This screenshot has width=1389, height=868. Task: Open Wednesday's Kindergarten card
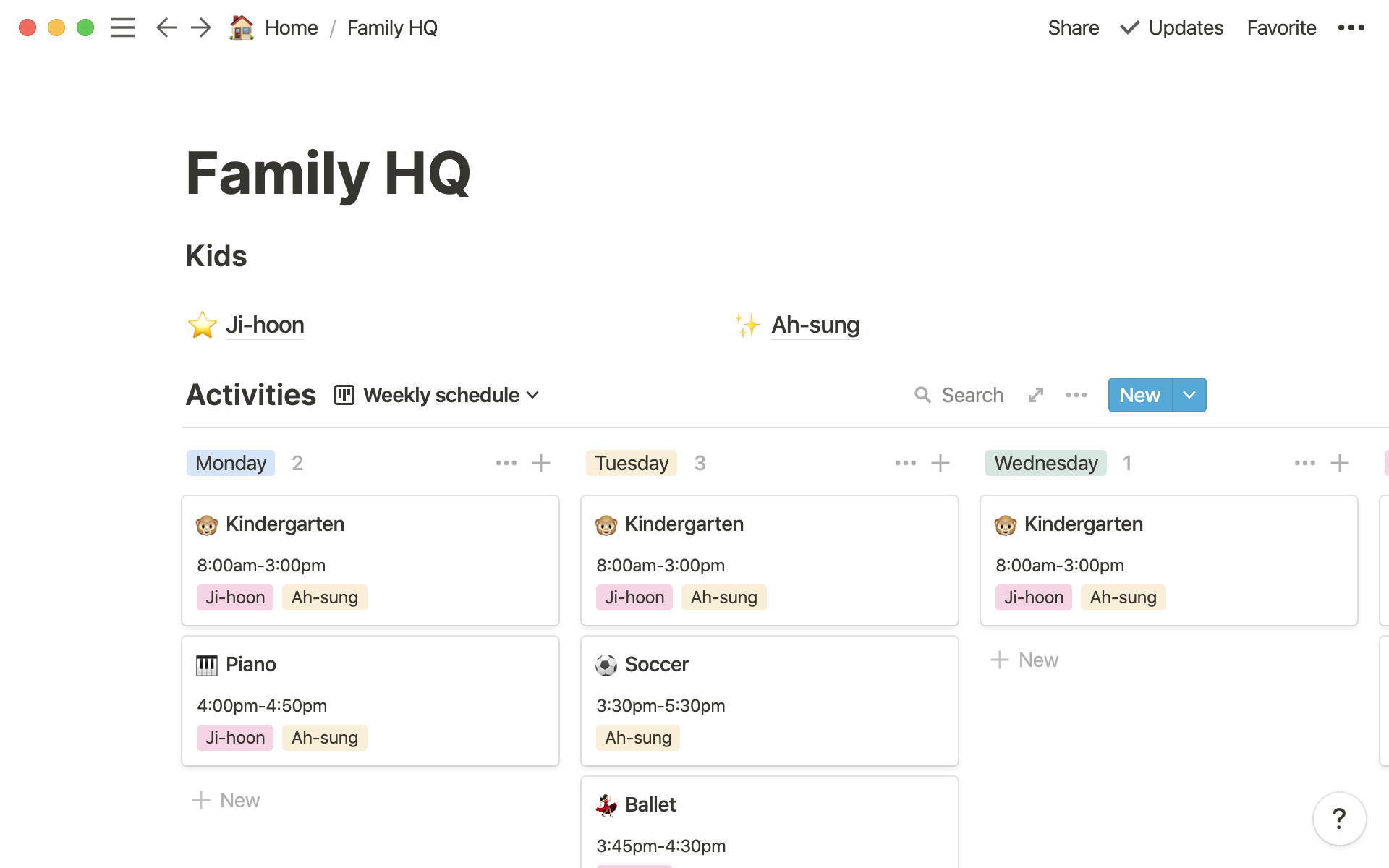tap(1169, 560)
